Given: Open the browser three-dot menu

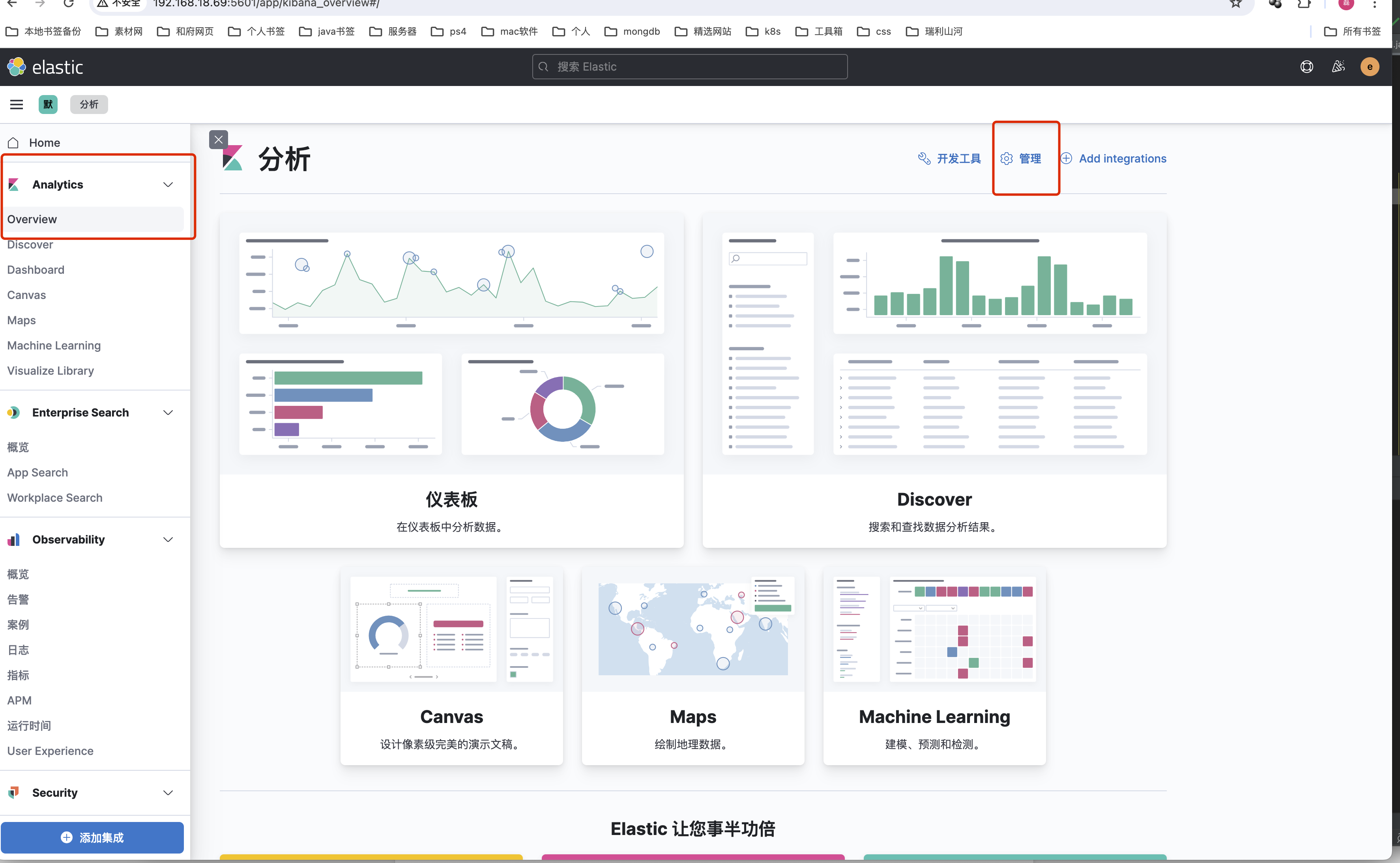Looking at the screenshot, I should pos(1375,4).
